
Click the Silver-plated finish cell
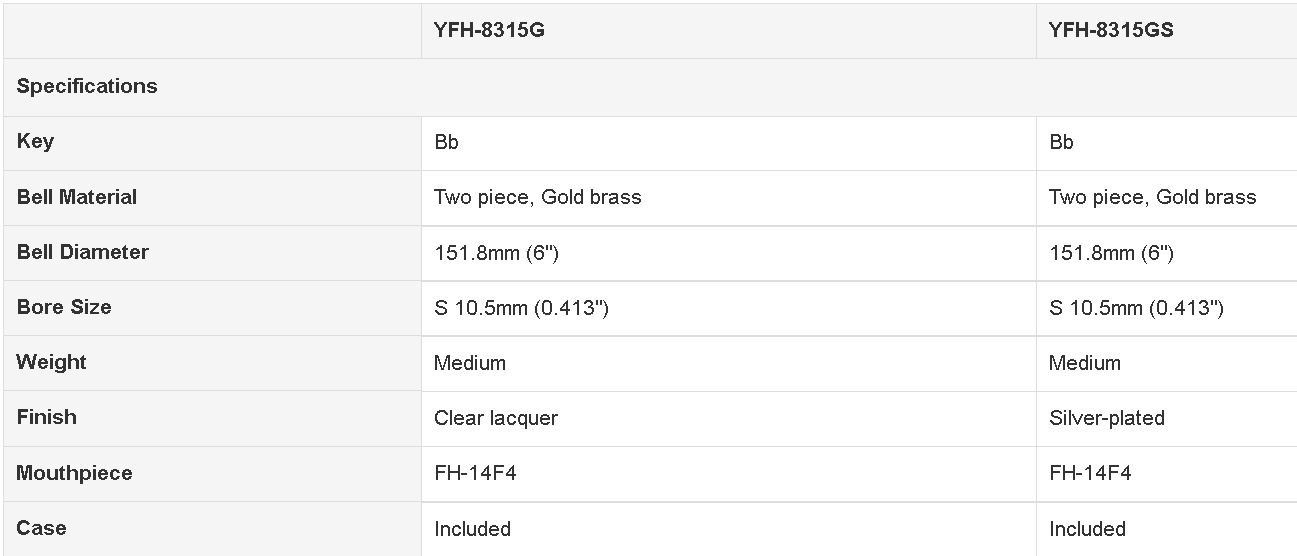[x=1107, y=418]
